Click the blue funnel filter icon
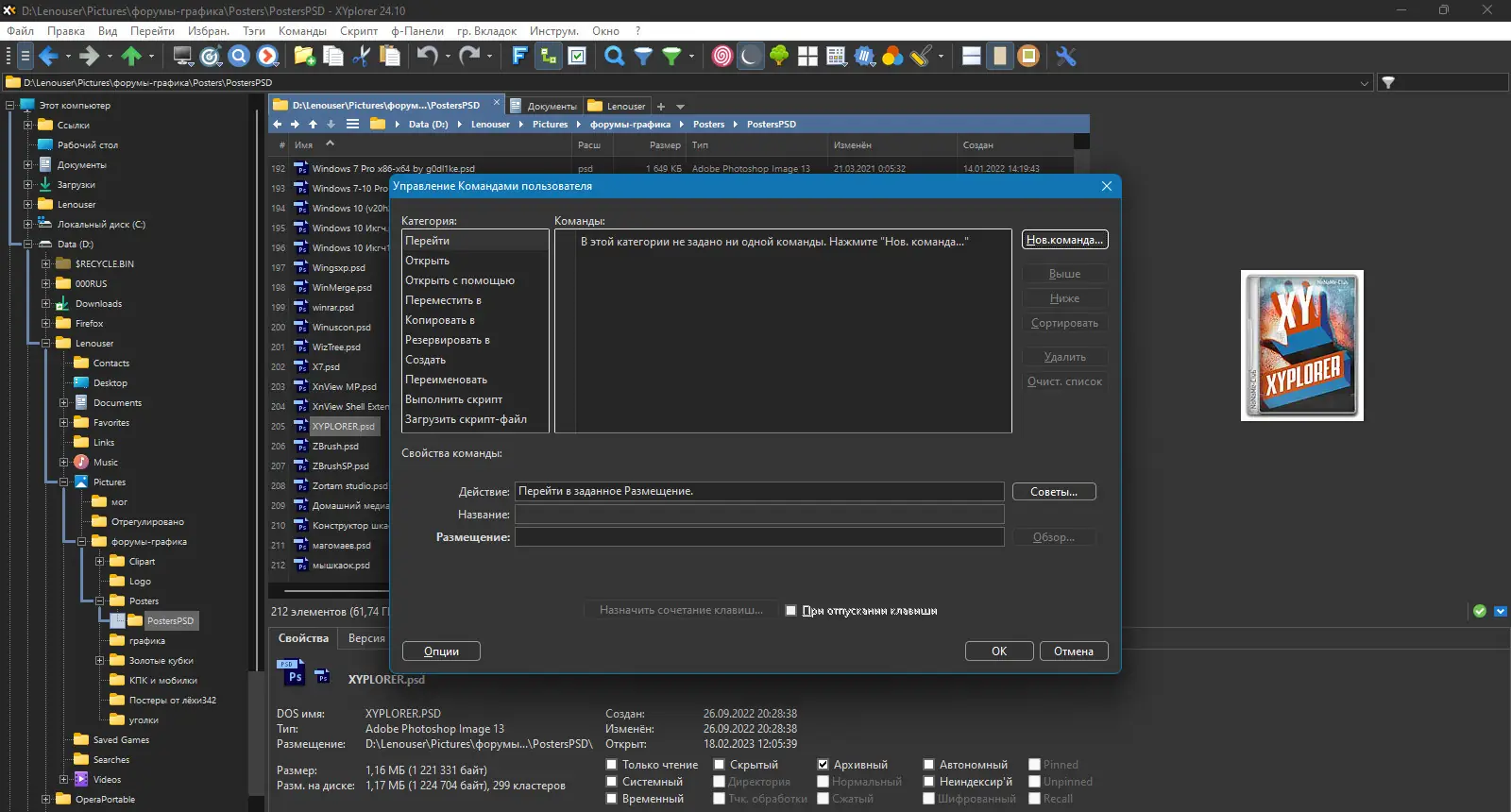Image resolution: width=1511 pixels, height=812 pixels. (x=643, y=57)
